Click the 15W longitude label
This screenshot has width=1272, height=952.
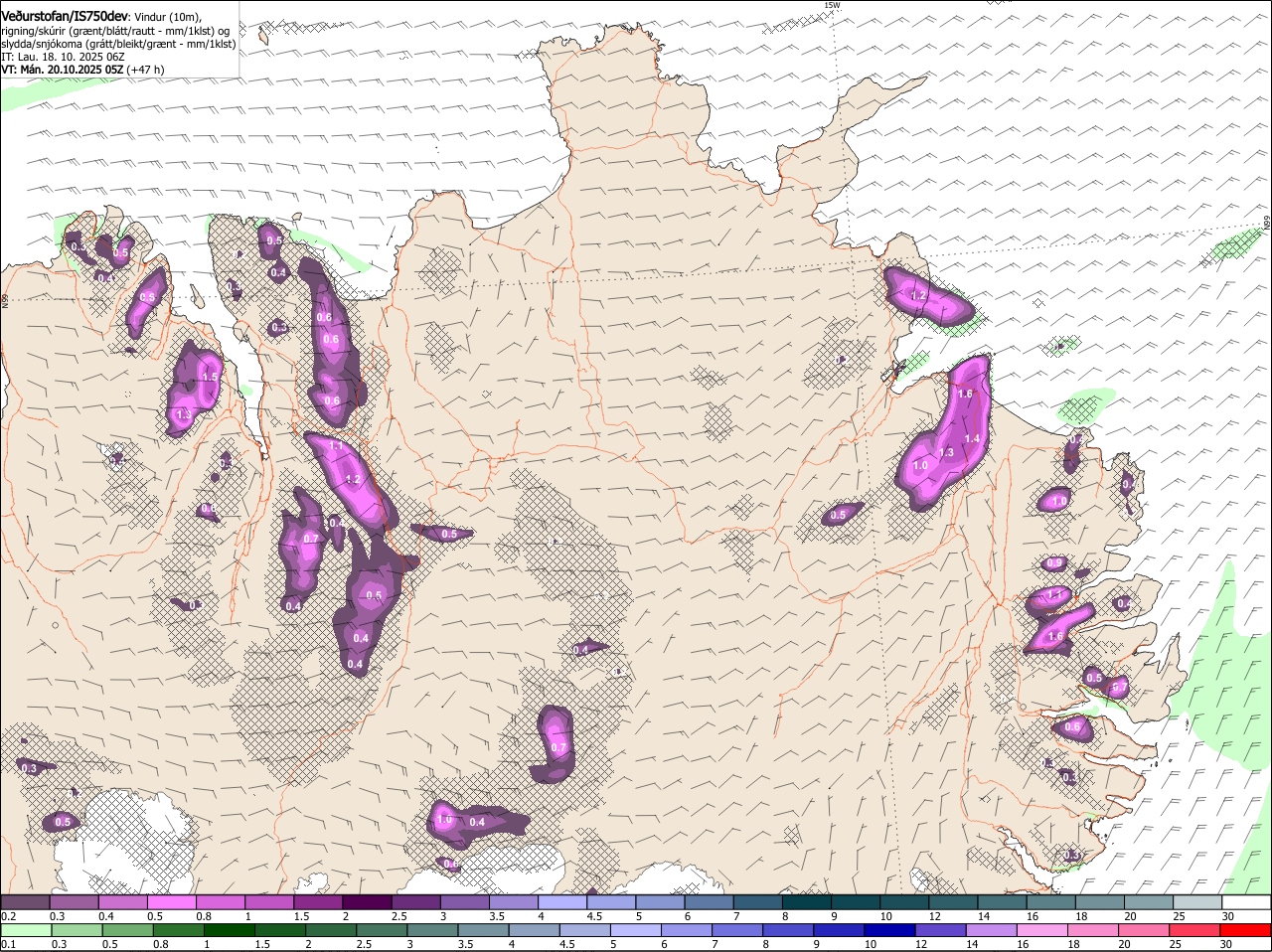[832, 6]
